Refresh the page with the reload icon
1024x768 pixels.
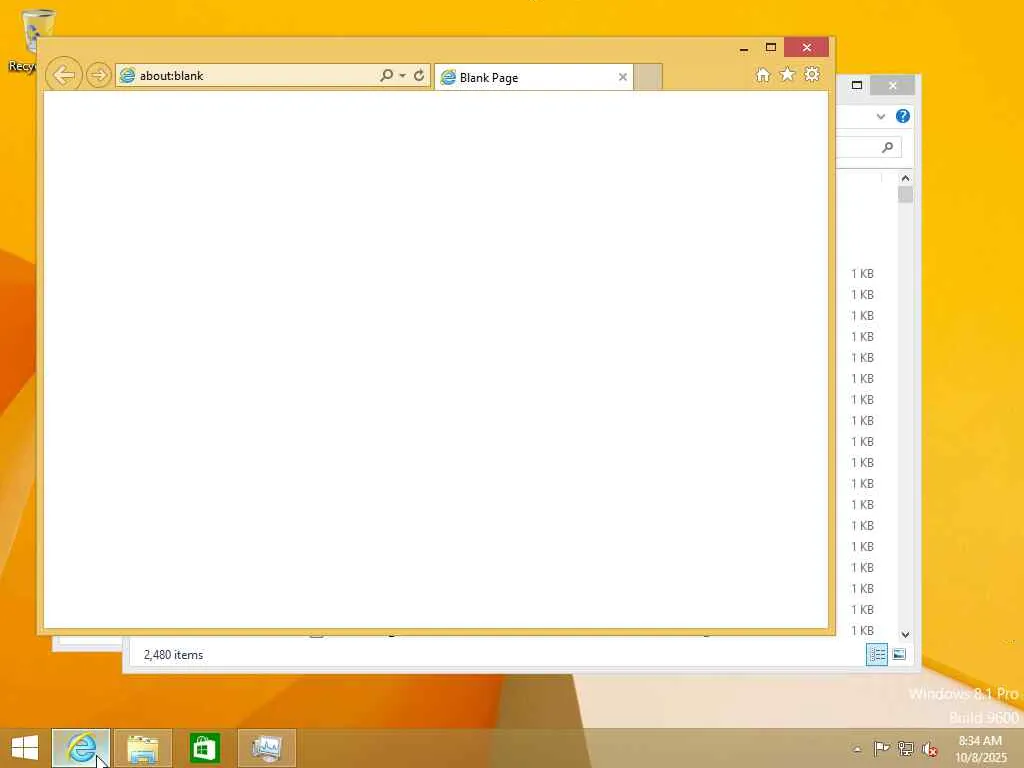[x=419, y=75]
